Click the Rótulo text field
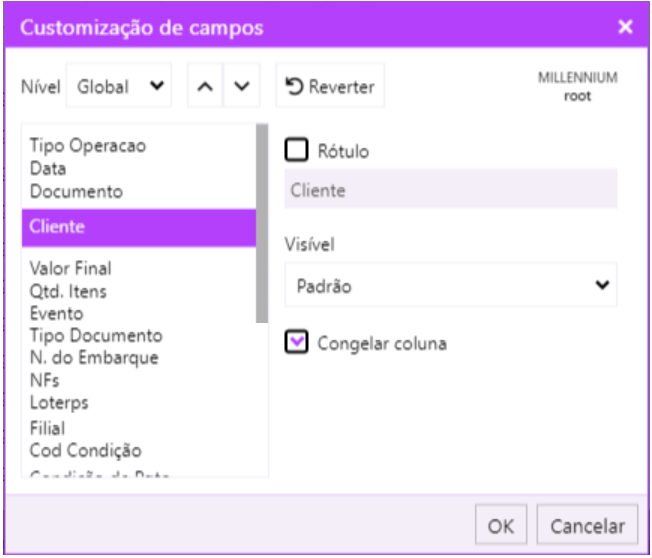Screen dimensions: 652x558 coord(450,189)
